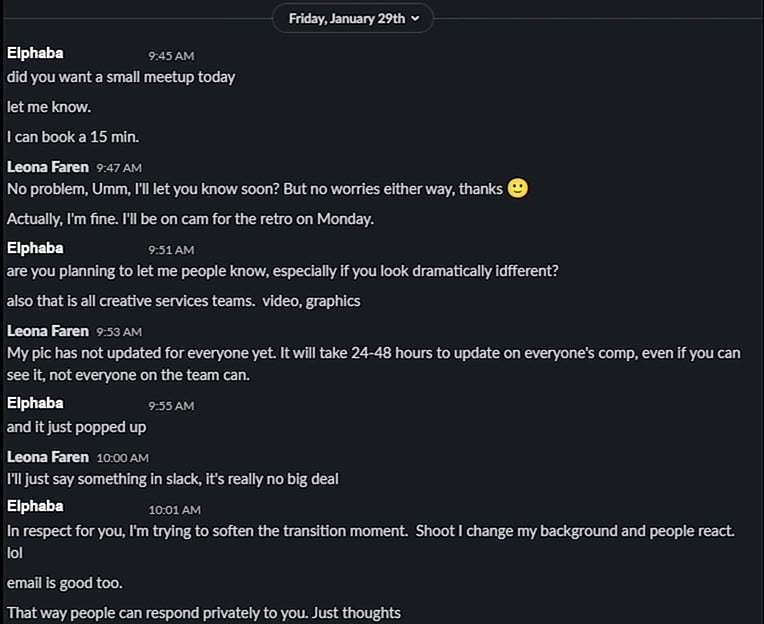The image size is (764, 624).
Task: Click the 9:53 AM timestamp
Action: tap(119, 332)
